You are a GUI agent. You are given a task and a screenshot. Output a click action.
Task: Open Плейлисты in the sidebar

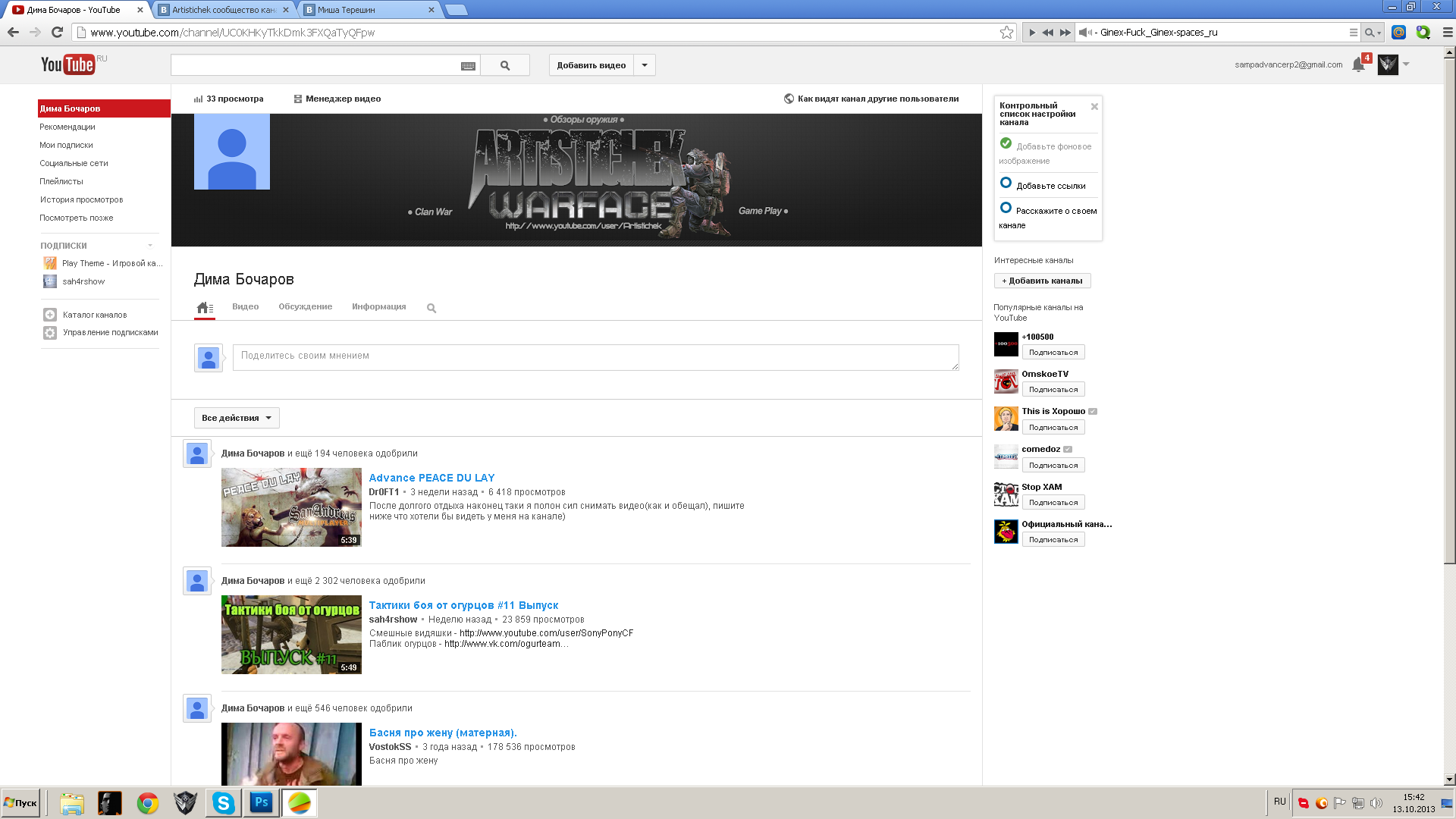61,181
